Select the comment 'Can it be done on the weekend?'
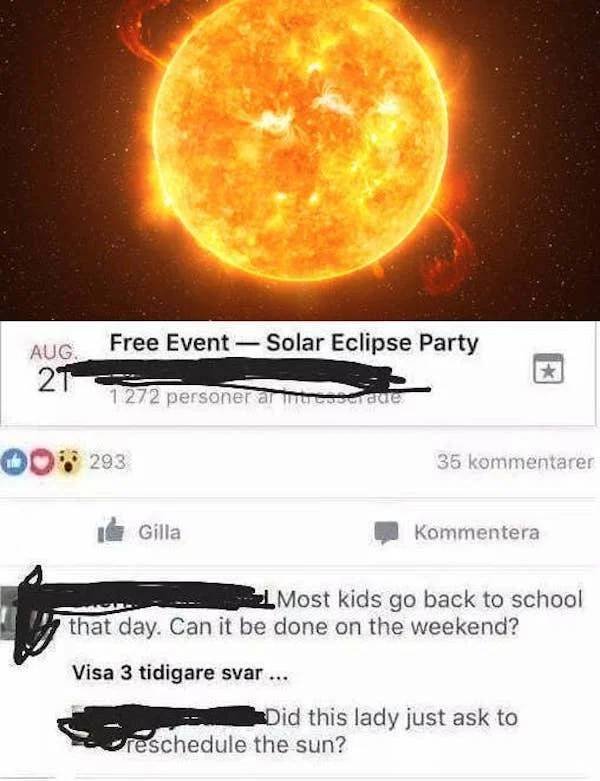The height and width of the screenshot is (781, 600). (x=345, y=626)
